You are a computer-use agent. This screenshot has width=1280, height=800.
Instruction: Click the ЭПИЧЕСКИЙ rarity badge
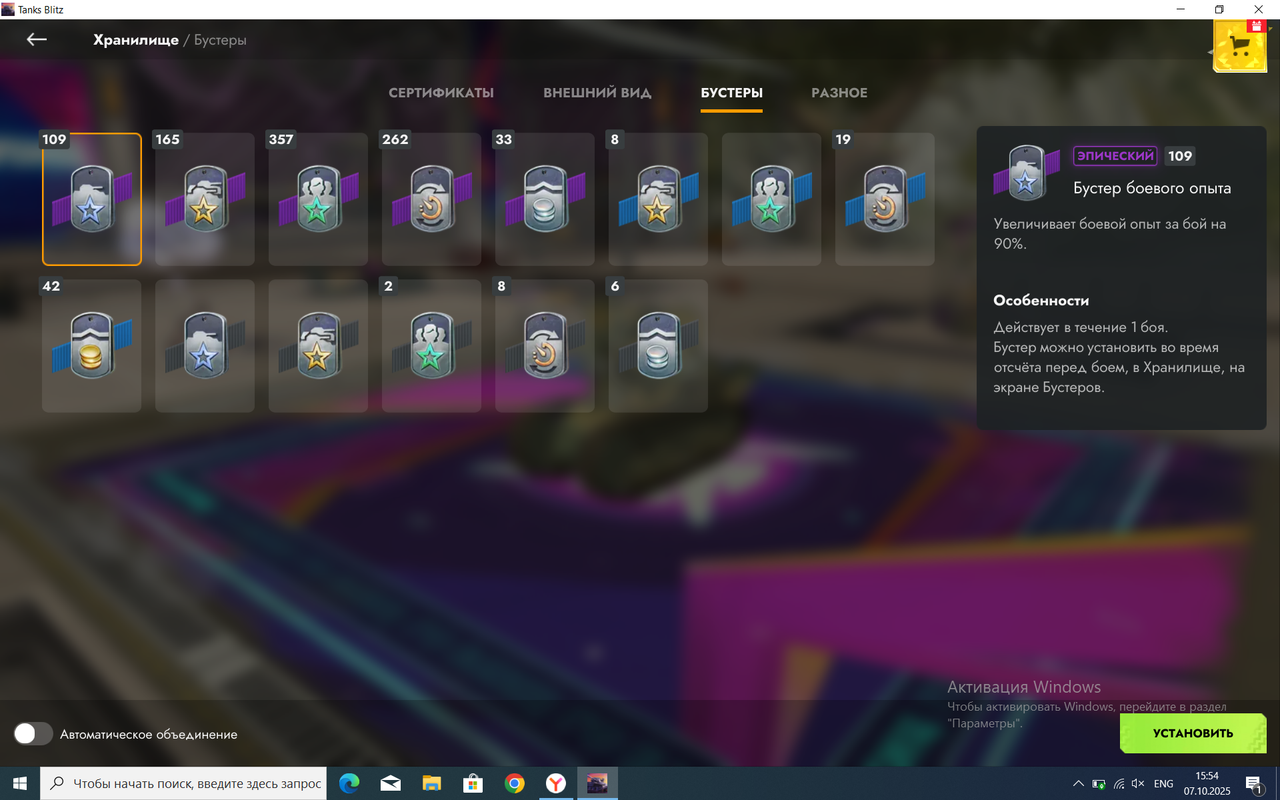(1115, 156)
